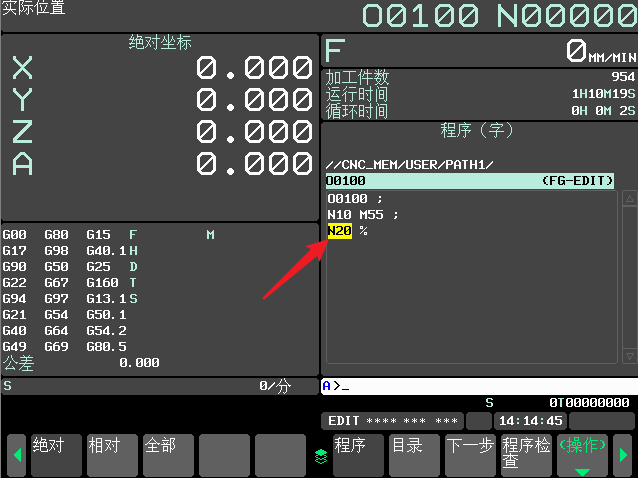Open the 目录 (directory) softkey
This screenshot has height=478, width=638.
pyautogui.click(x=414, y=455)
